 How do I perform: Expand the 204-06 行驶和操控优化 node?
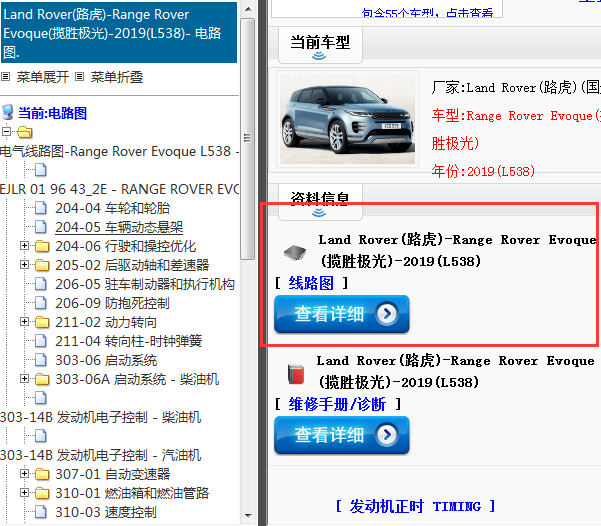tap(25, 245)
